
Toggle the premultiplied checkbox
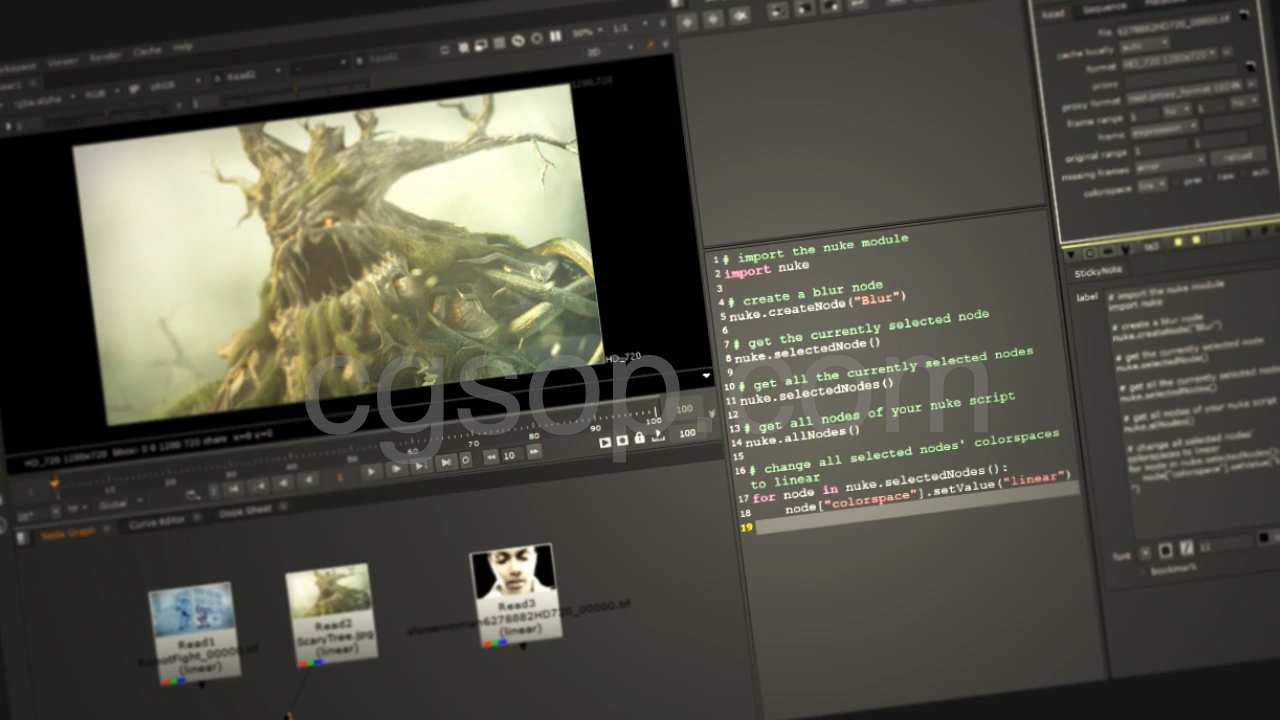(x=1175, y=182)
